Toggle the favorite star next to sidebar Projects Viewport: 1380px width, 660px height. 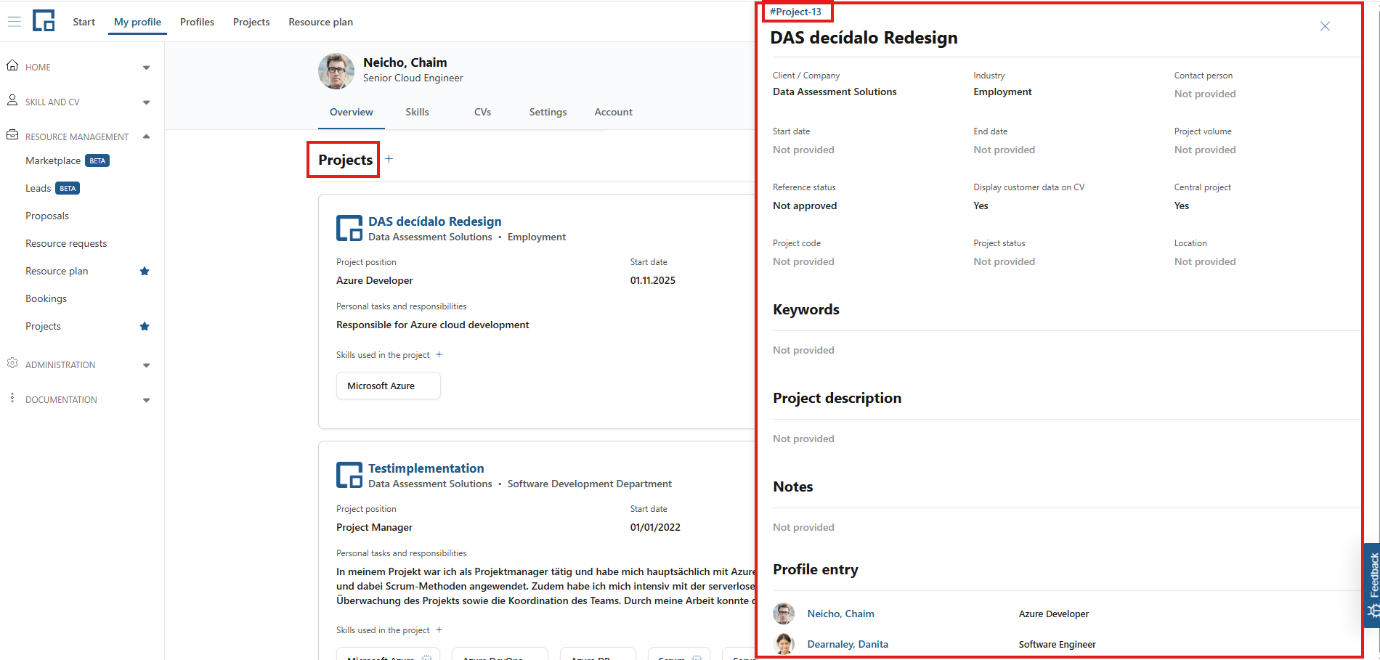coord(144,326)
